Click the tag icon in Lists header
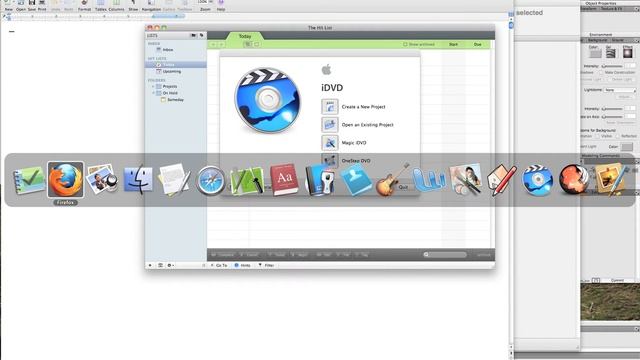The width and height of the screenshot is (640, 360). pyautogui.click(x=201, y=36)
